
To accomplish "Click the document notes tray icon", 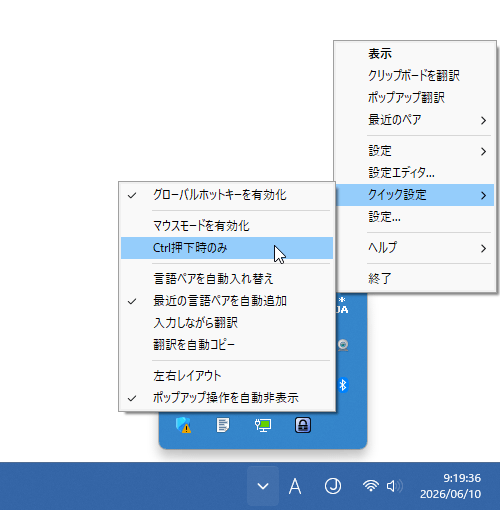I will point(223,425).
